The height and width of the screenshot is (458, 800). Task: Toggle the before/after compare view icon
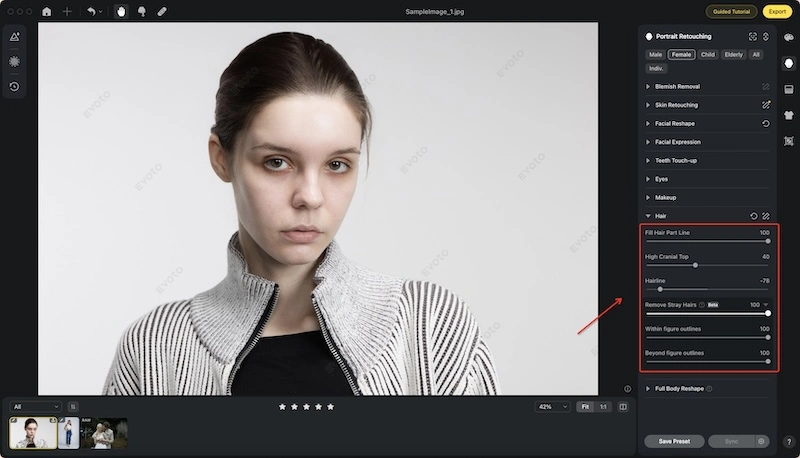623,407
